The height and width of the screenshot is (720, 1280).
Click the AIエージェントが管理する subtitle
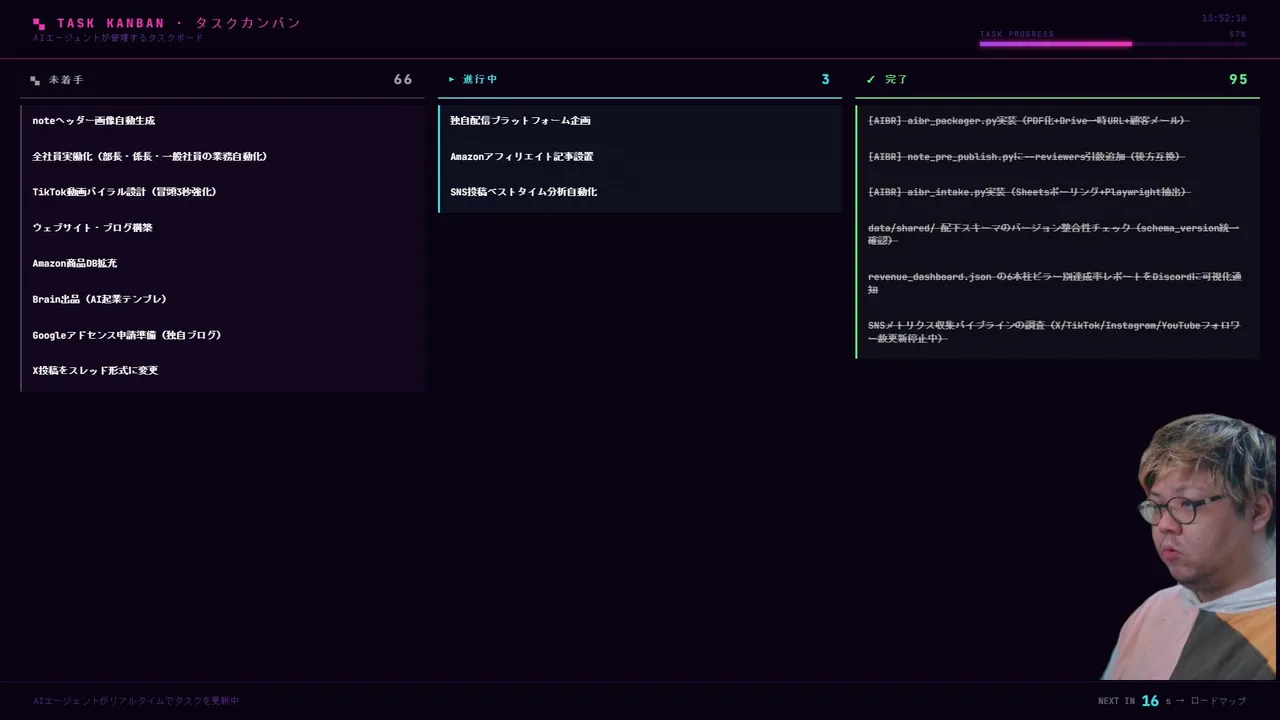coord(118,38)
